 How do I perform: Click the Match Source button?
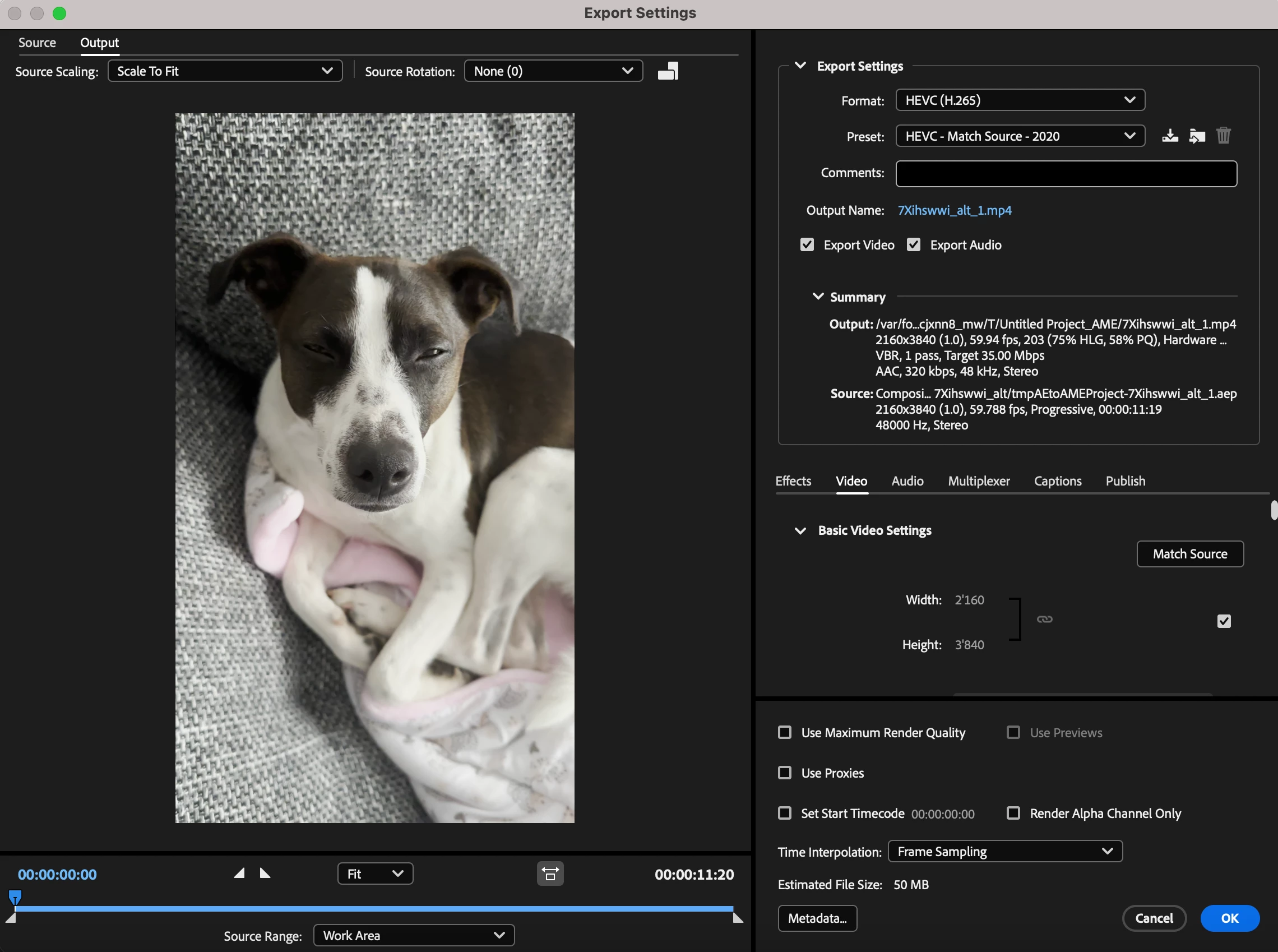(x=1189, y=554)
